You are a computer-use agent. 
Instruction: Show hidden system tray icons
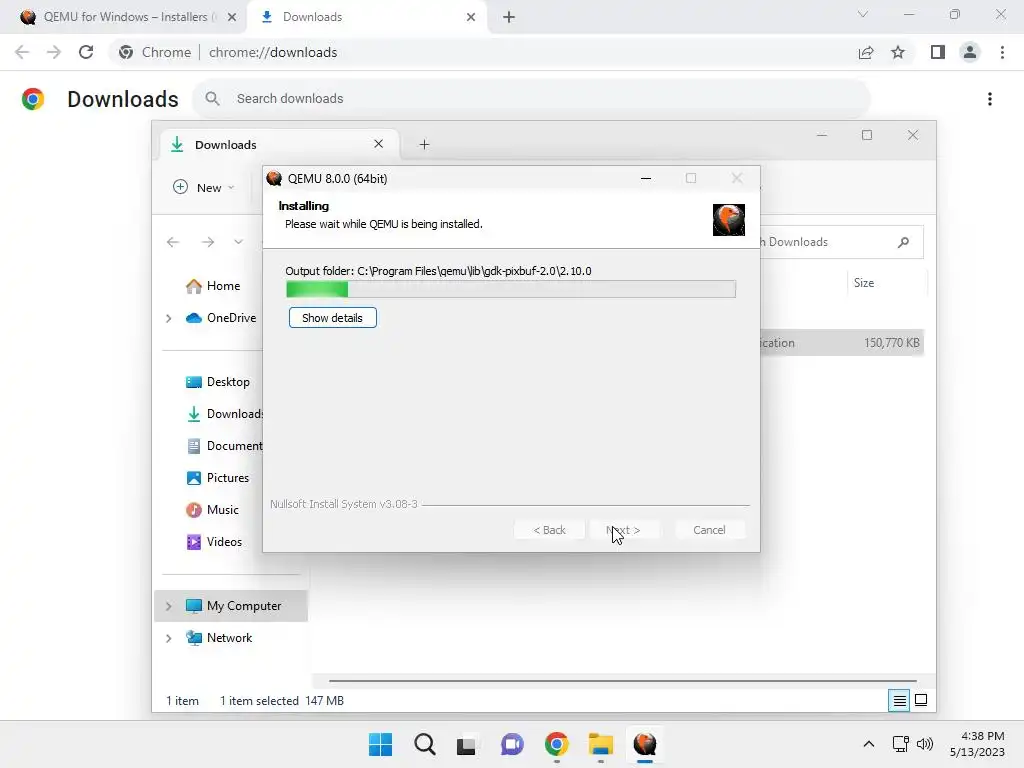(869, 744)
